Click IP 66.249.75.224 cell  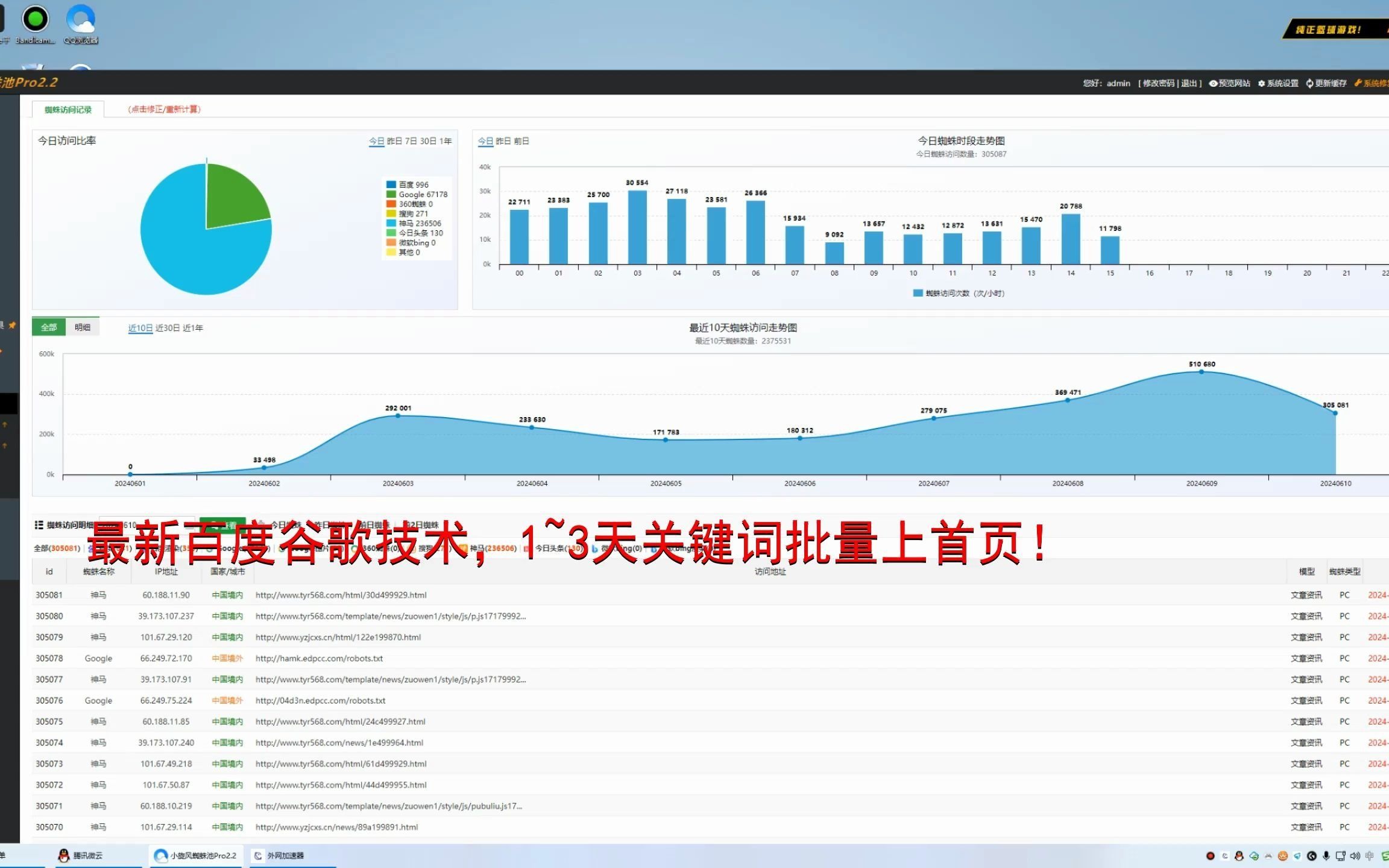tap(166, 700)
